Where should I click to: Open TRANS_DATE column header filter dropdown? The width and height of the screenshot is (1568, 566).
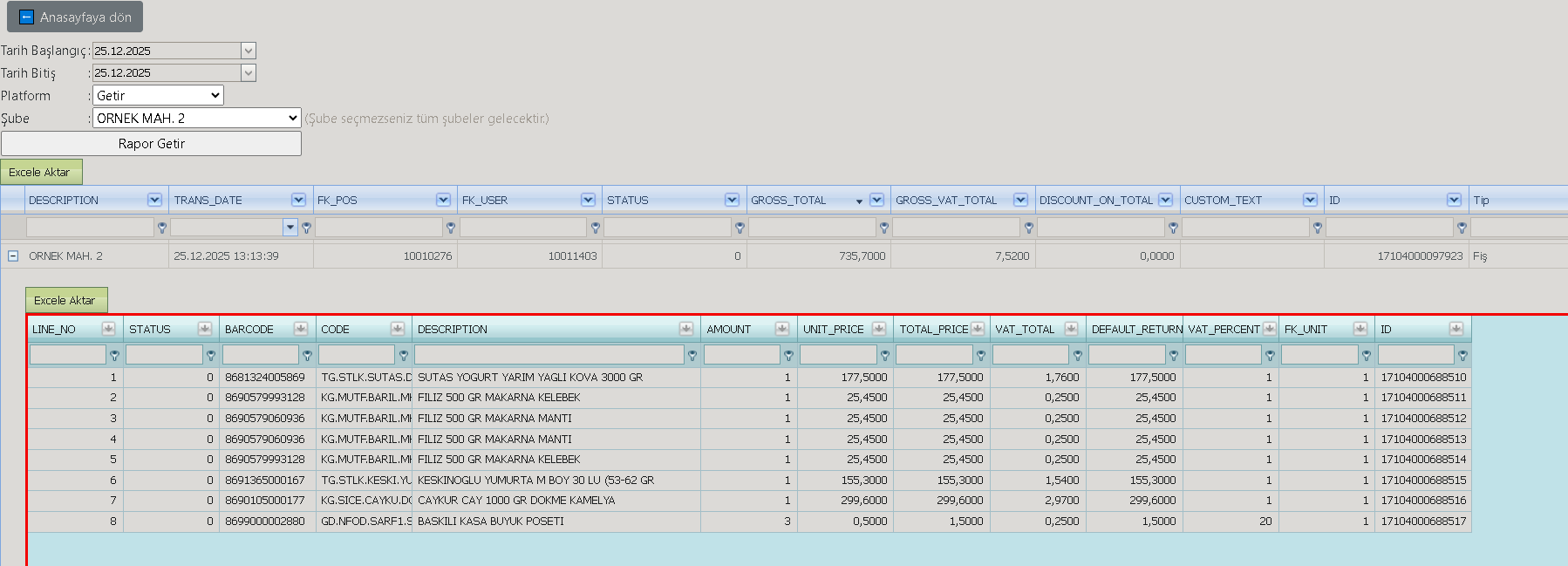coord(298,200)
